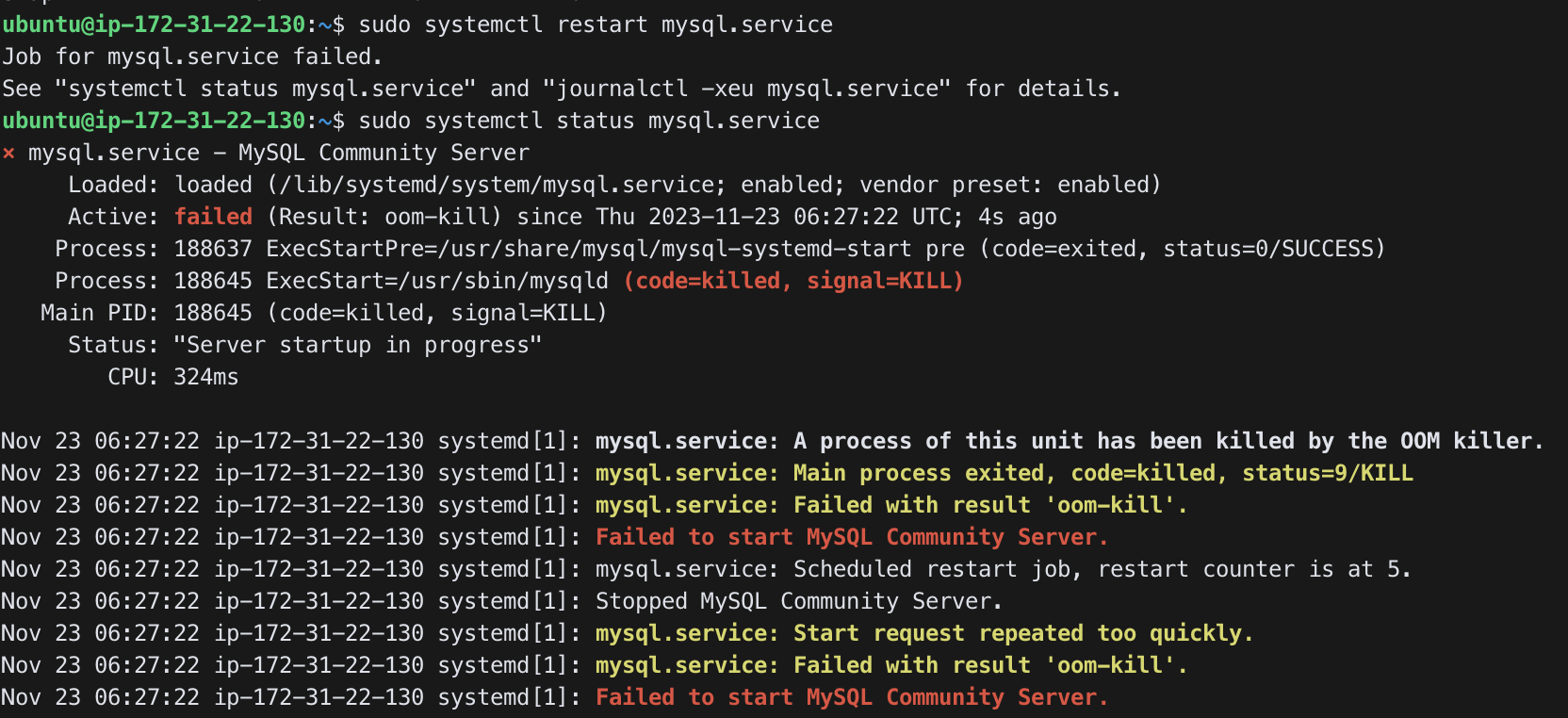Click the first red 'Failed to start MySQL Community Server.'
The height and width of the screenshot is (718, 1568).
[852, 537]
